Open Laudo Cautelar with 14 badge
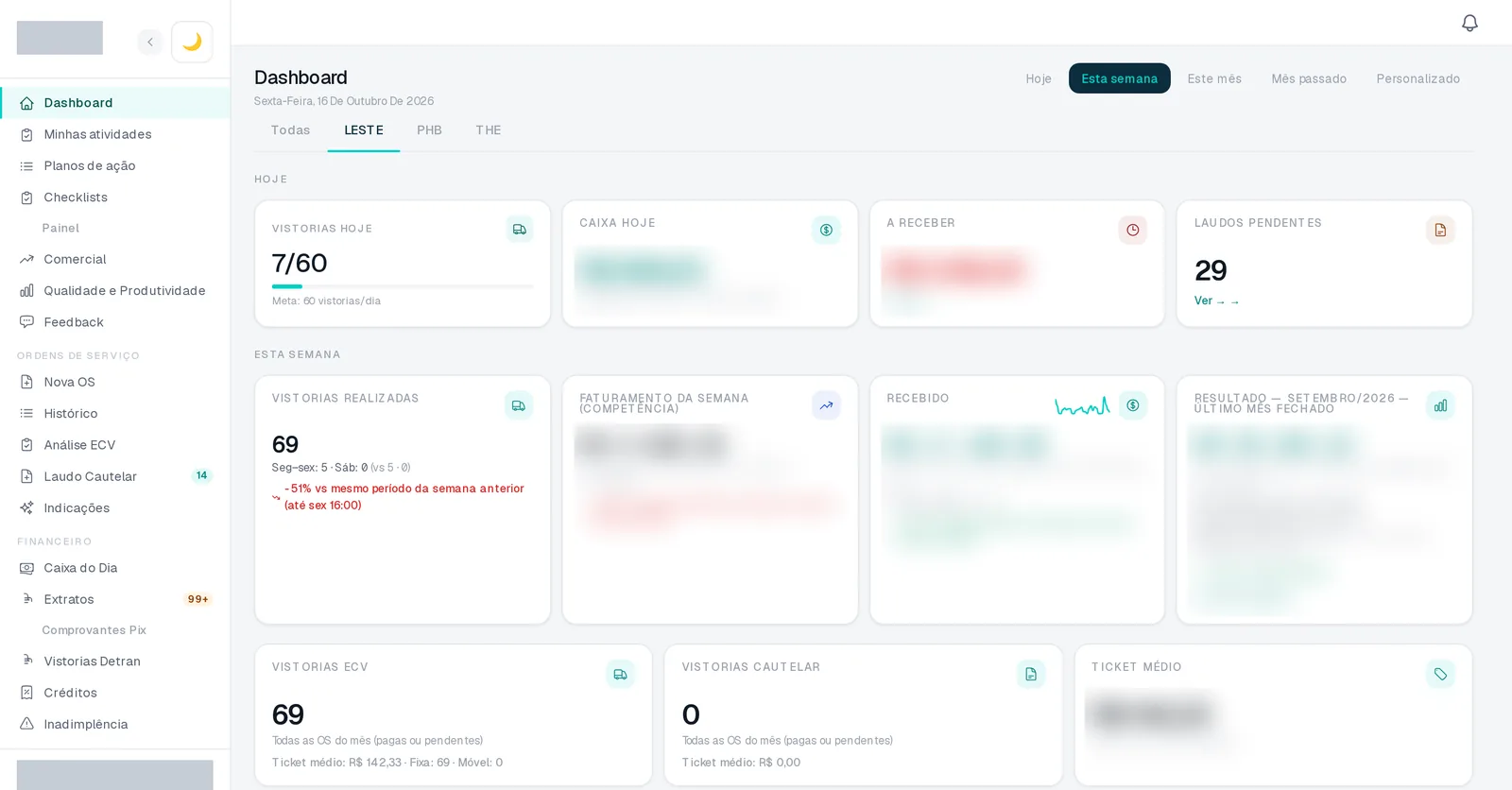 click(x=114, y=476)
